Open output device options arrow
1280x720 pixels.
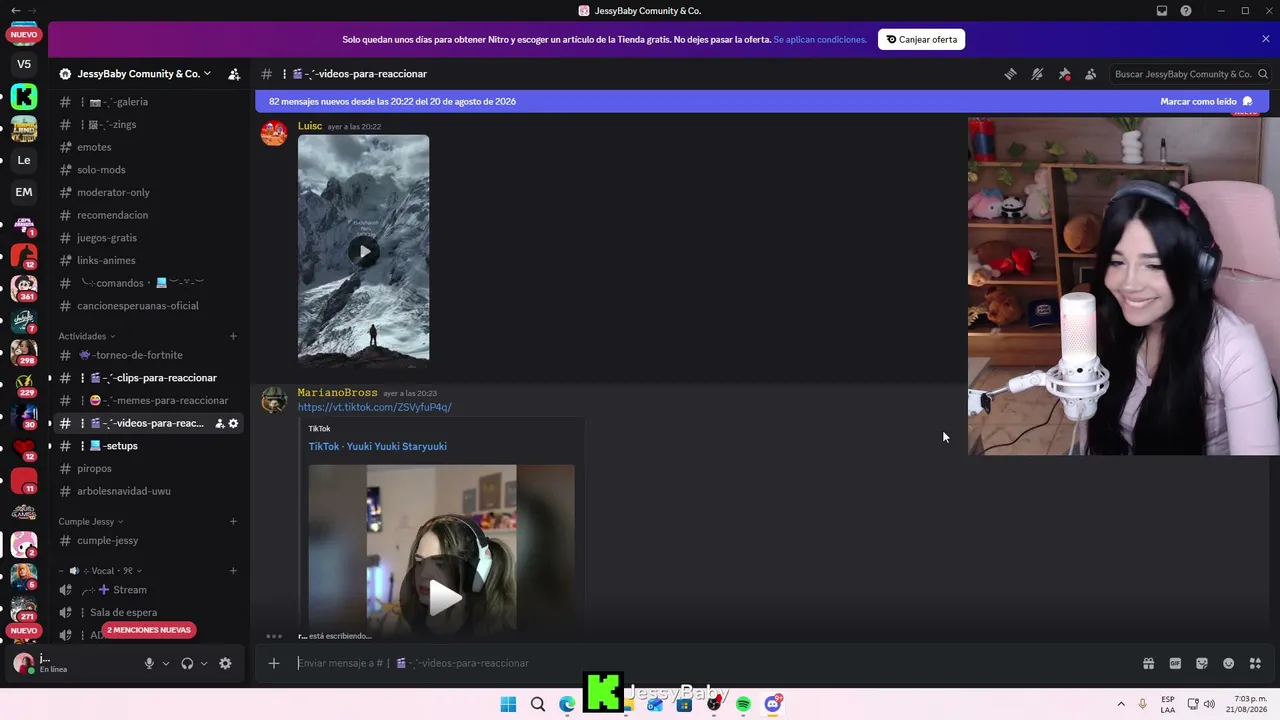204,663
